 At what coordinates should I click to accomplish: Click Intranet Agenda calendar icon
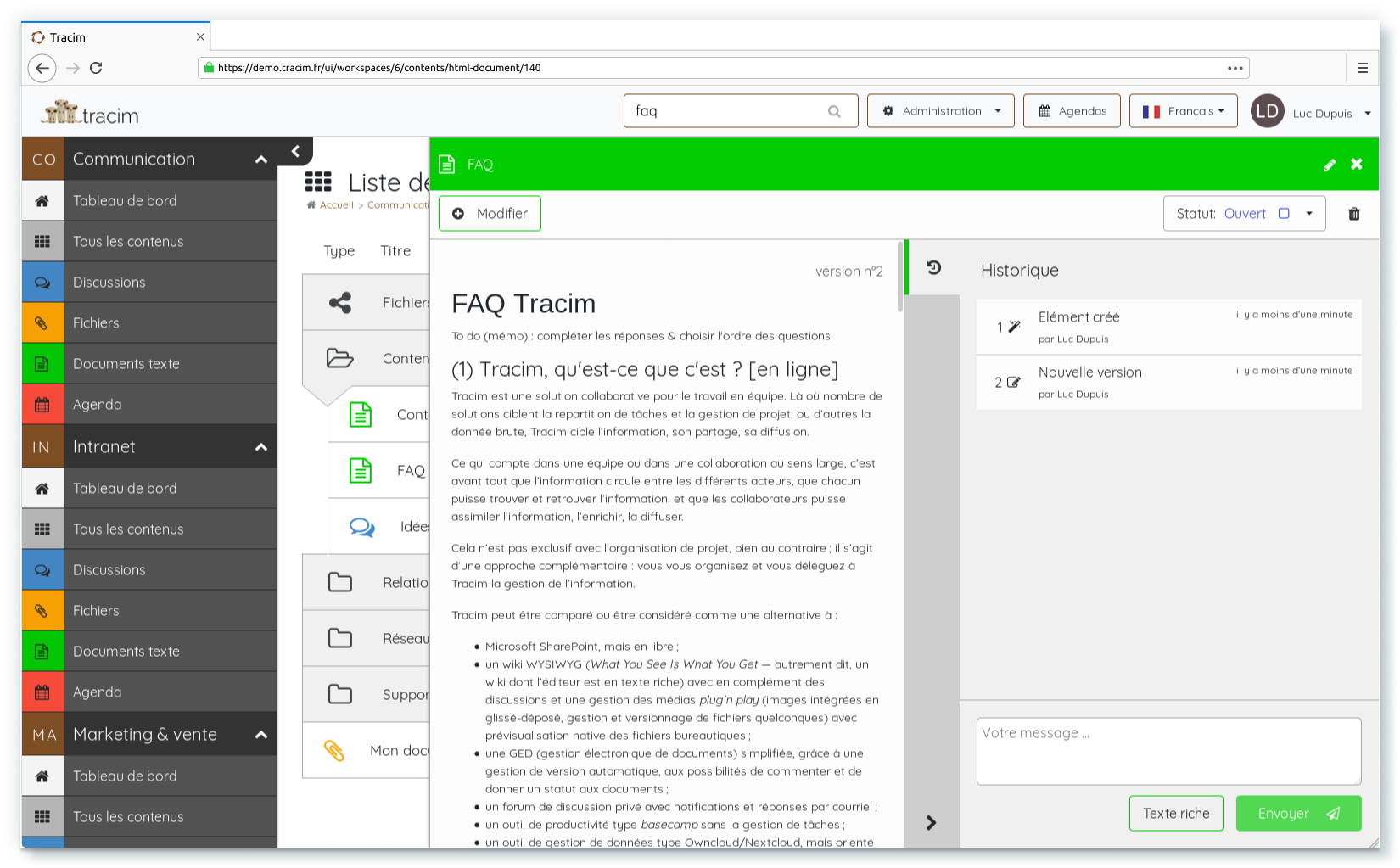point(42,692)
